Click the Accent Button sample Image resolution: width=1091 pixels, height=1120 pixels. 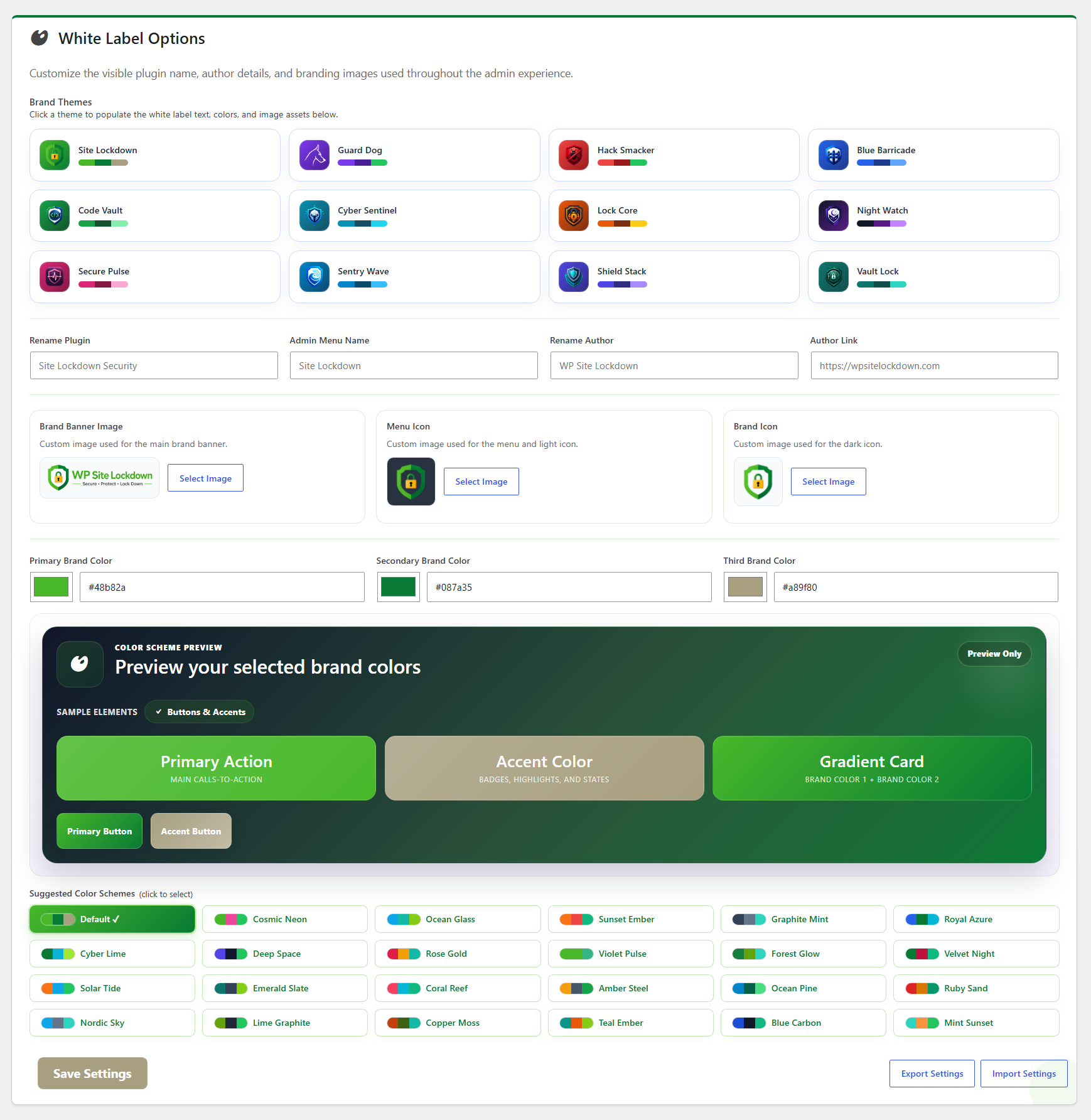coord(191,831)
